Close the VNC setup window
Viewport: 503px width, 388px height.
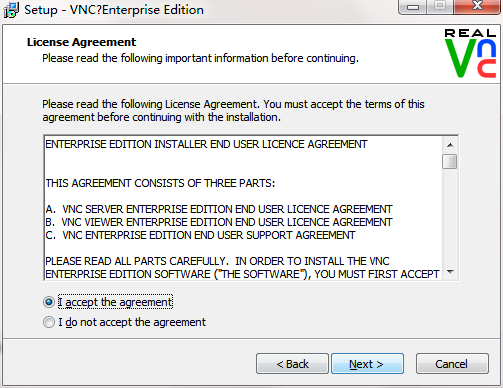click(x=477, y=7)
